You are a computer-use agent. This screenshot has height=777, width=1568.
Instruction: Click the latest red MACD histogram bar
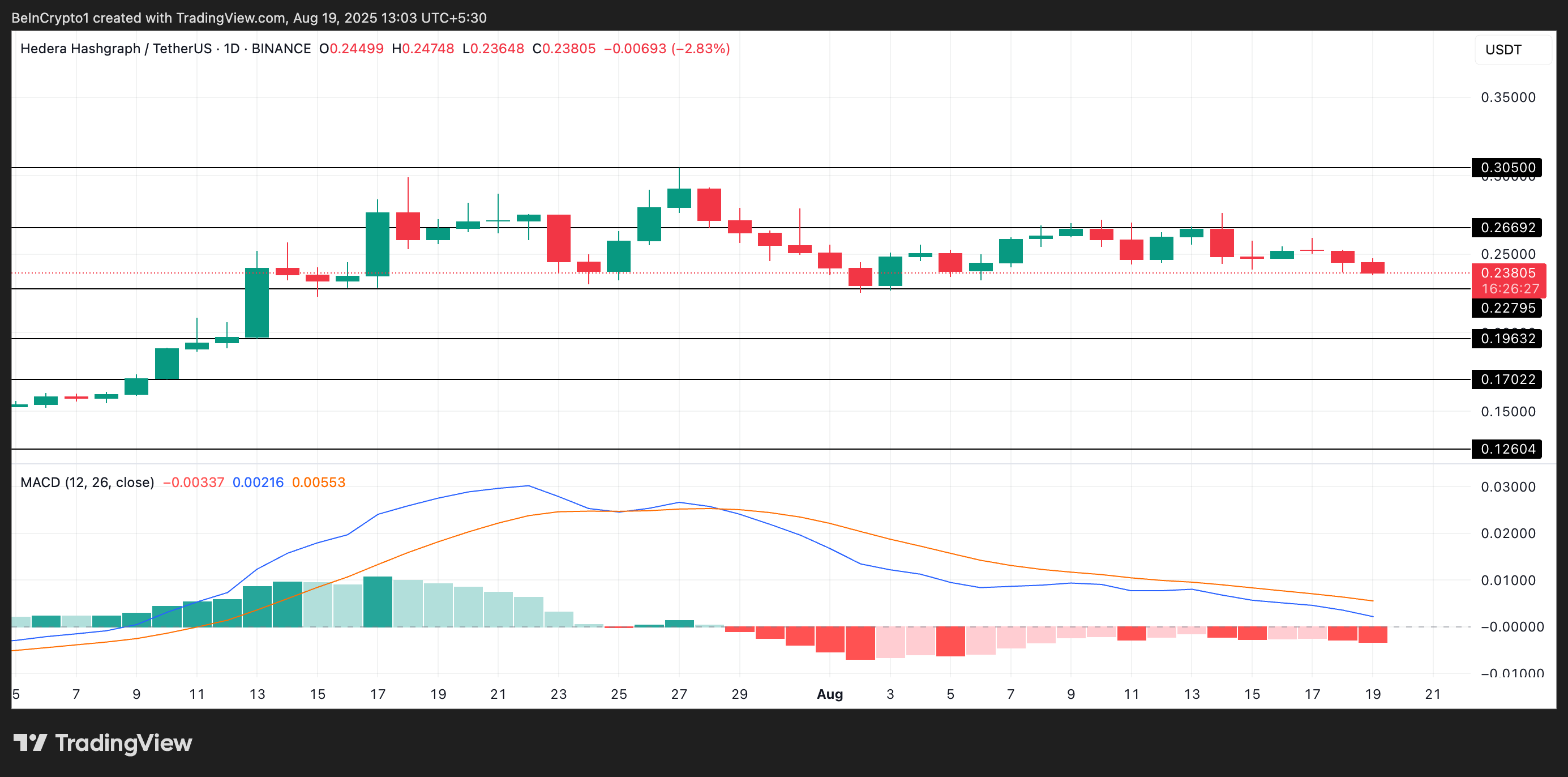(x=1373, y=634)
